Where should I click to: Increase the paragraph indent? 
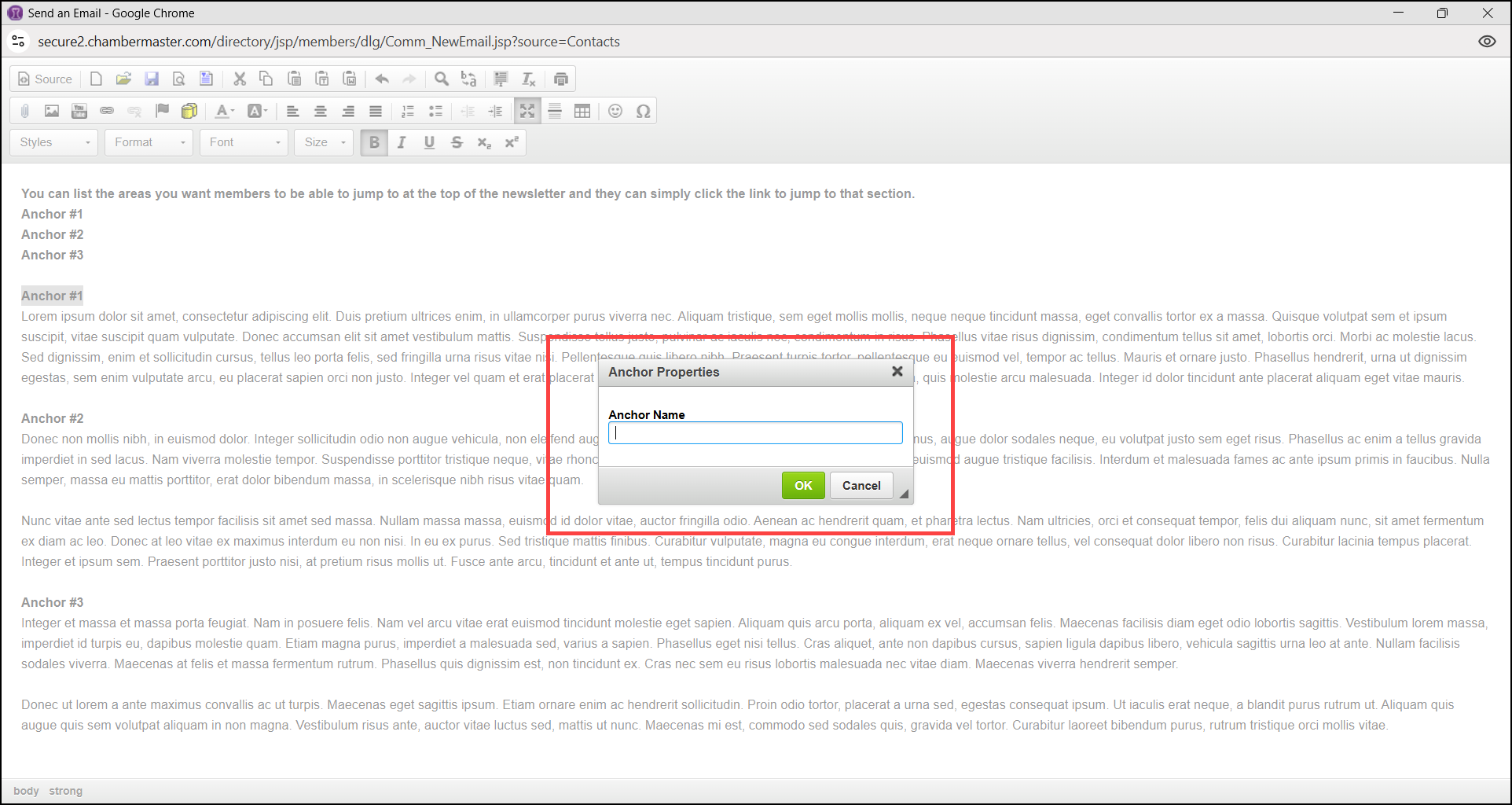pos(495,111)
